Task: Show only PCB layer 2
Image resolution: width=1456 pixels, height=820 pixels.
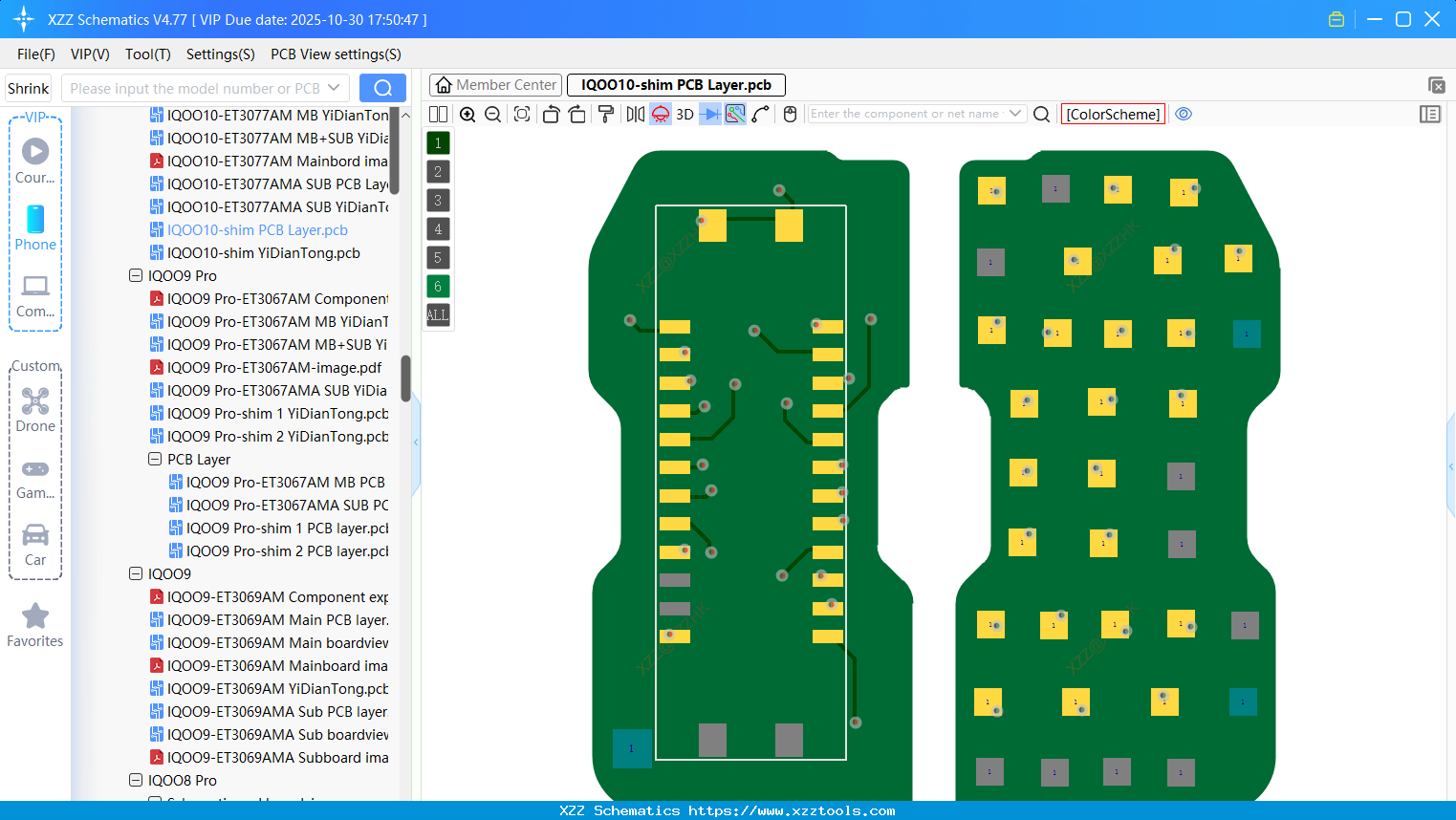Action: tap(438, 171)
